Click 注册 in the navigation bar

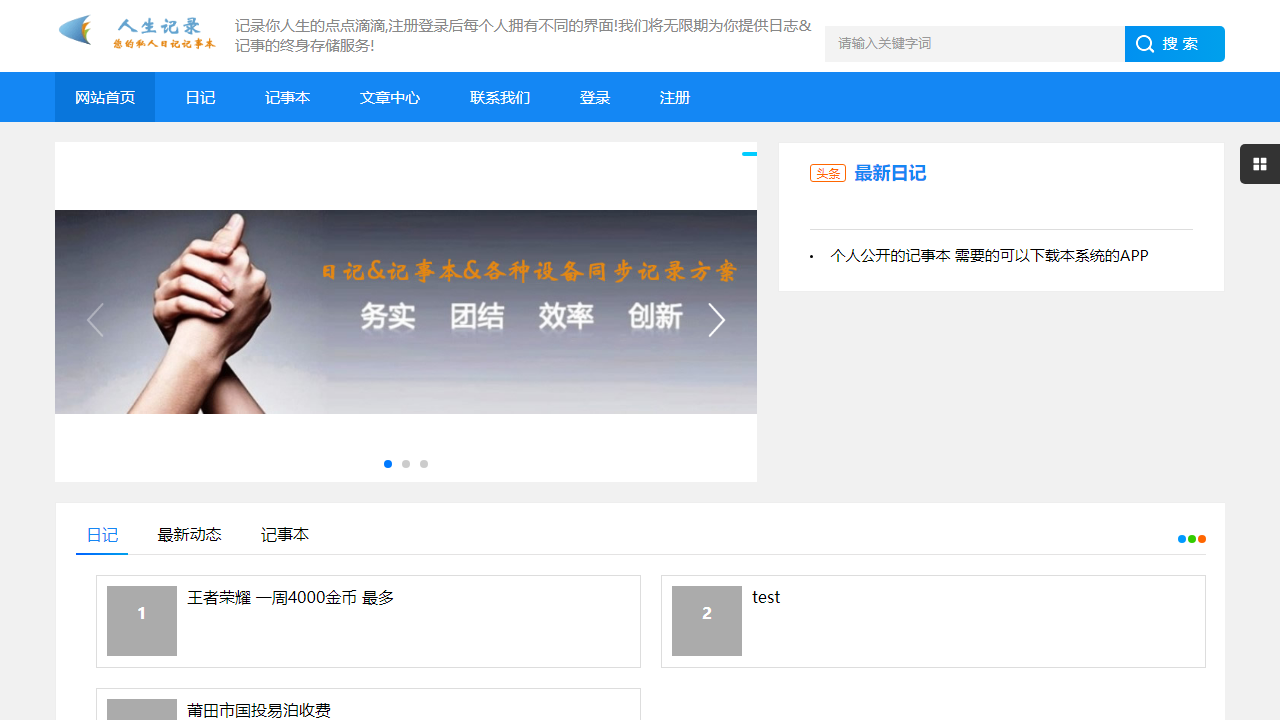click(675, 97)
